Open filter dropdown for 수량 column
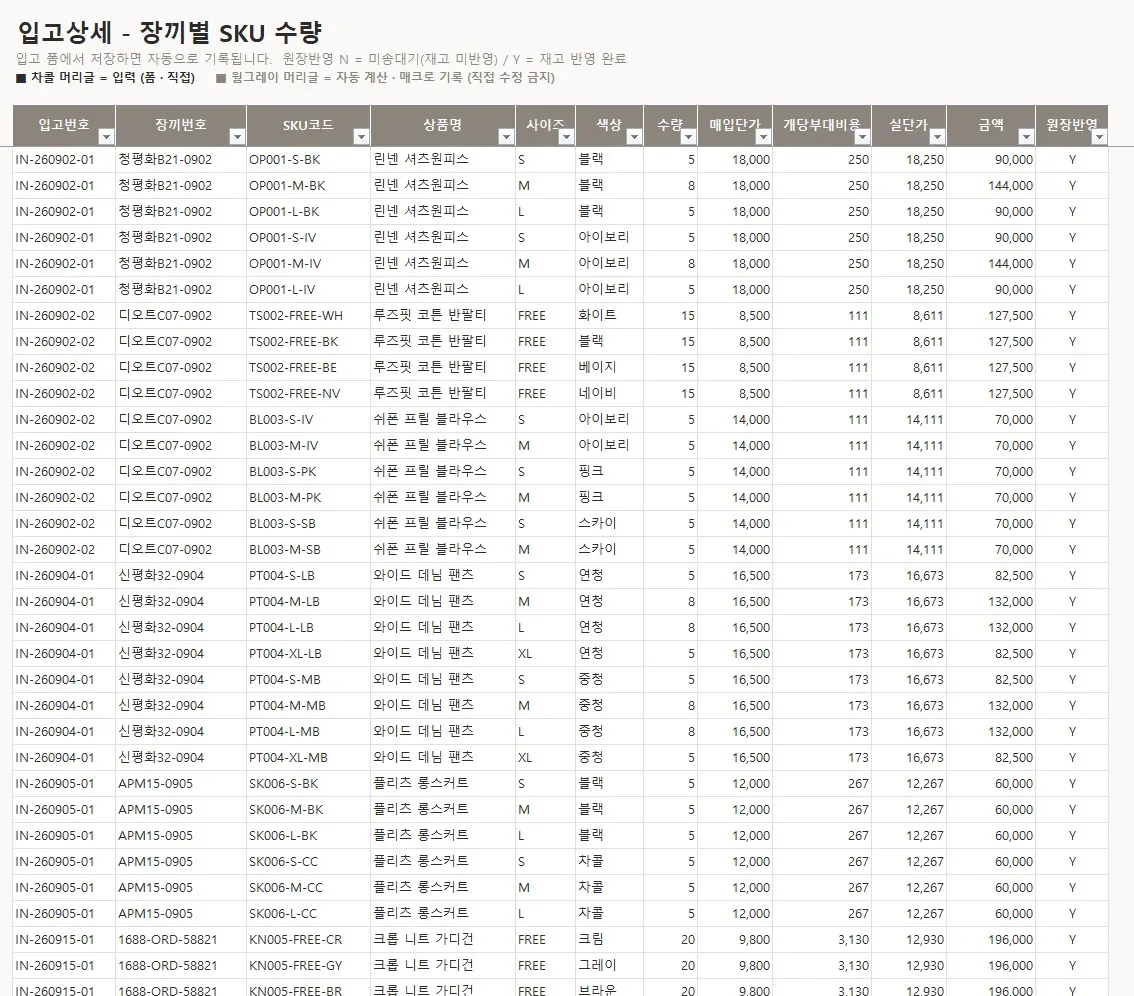 [688, 137]
